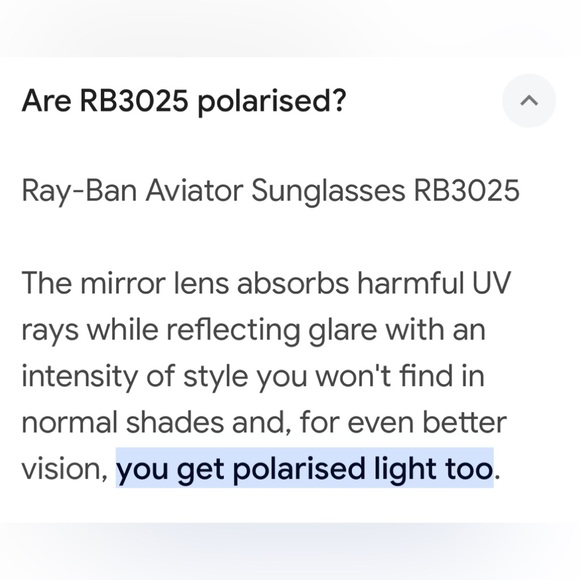Click 'The mirror lens absorbs harmful UV' line
Screen dimensions: 580x580
[x=266, y=283]
